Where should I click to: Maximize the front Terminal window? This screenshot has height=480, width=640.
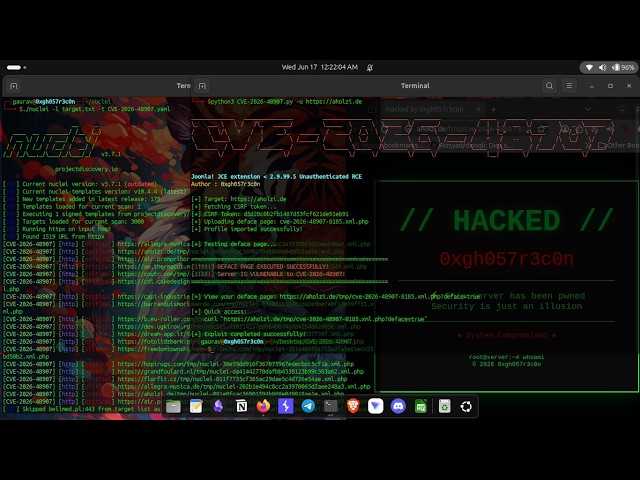[x=610, y=86]
